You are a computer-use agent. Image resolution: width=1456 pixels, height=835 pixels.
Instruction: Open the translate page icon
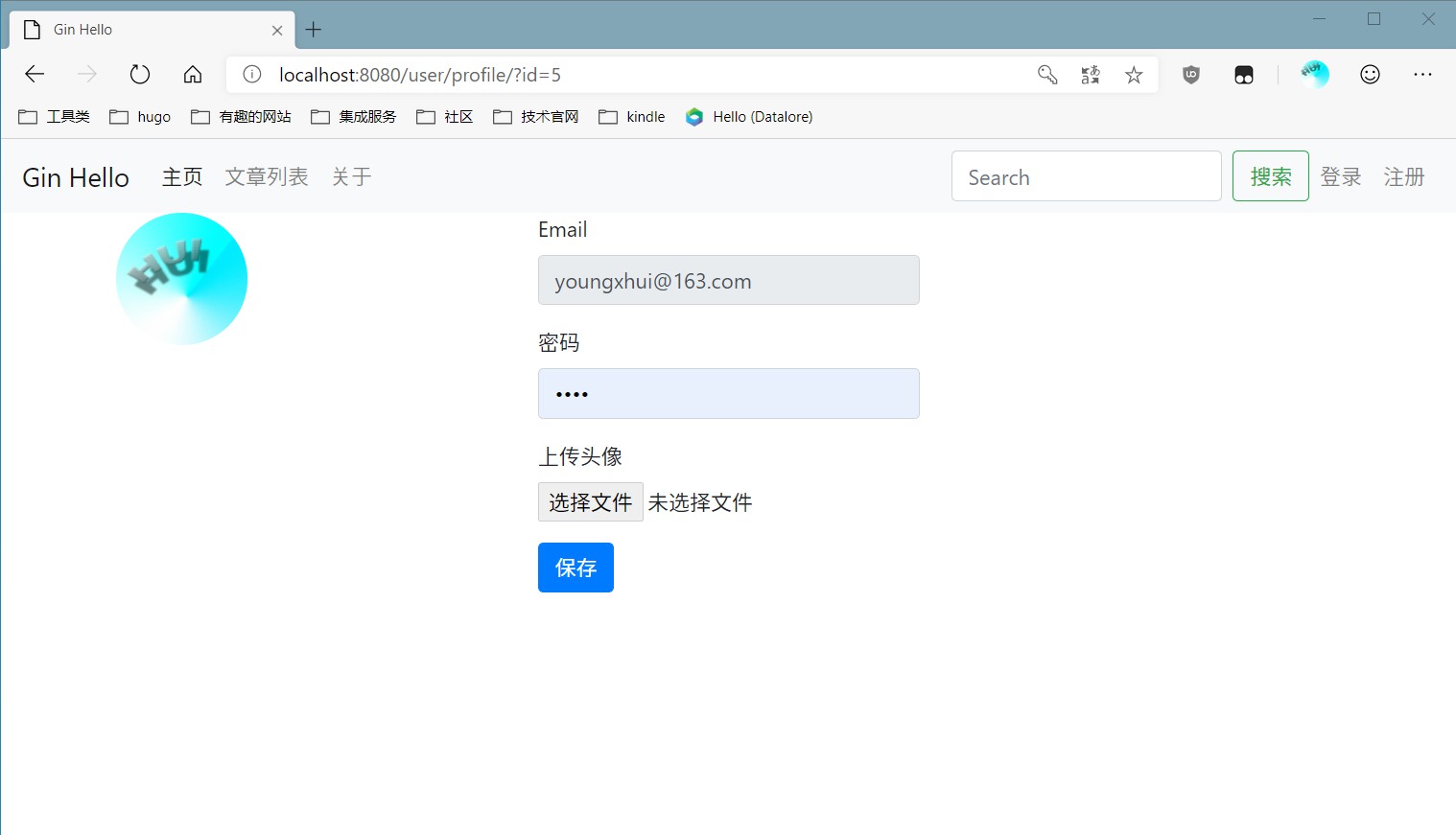pos(1090,74)
